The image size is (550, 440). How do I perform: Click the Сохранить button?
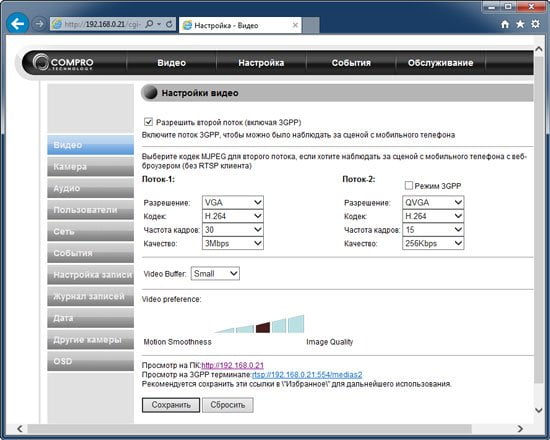171,405
